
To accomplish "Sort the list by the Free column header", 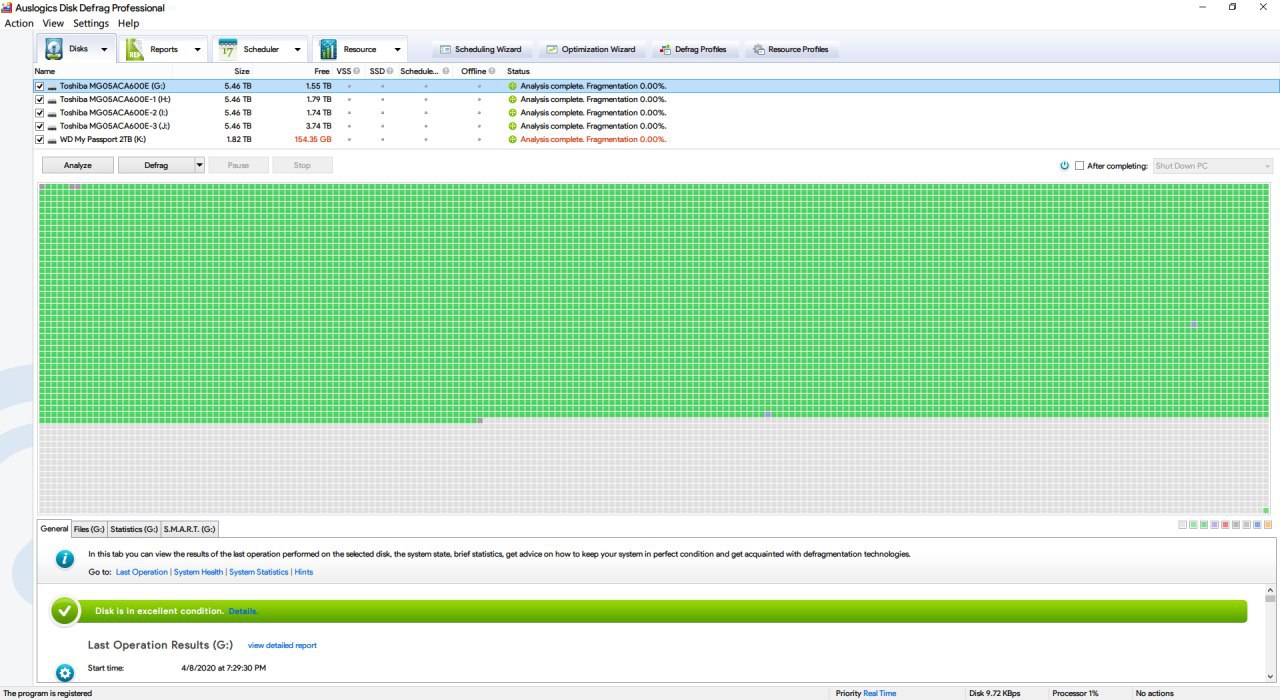I will pyautogui.click(x=322, y=71).
